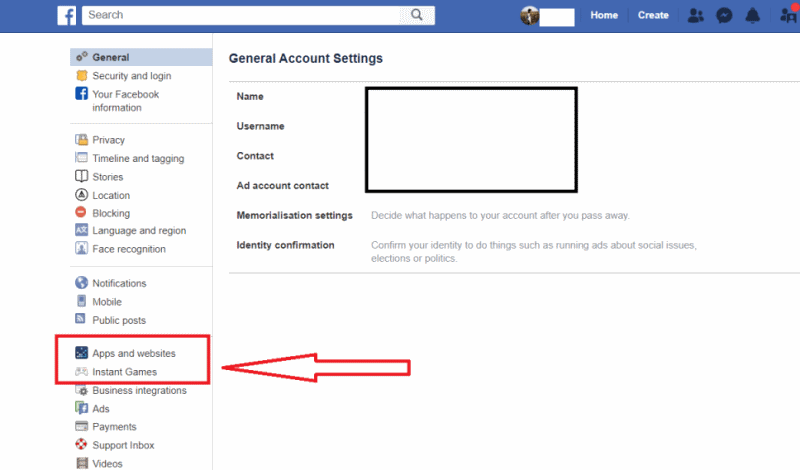Open Timeline and tagging label
Screen dimensions: 800x470
pyautogui.click(x=138, y=159)
